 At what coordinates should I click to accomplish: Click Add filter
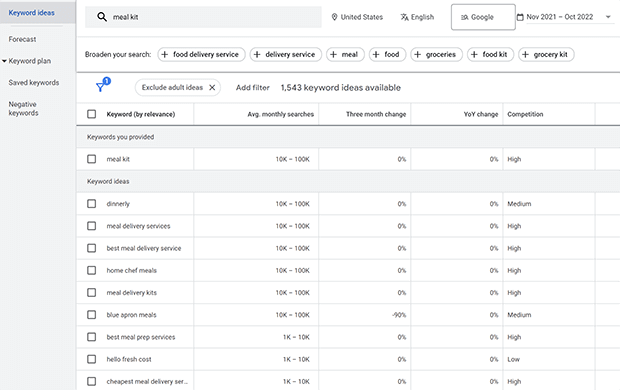[253, 87]
